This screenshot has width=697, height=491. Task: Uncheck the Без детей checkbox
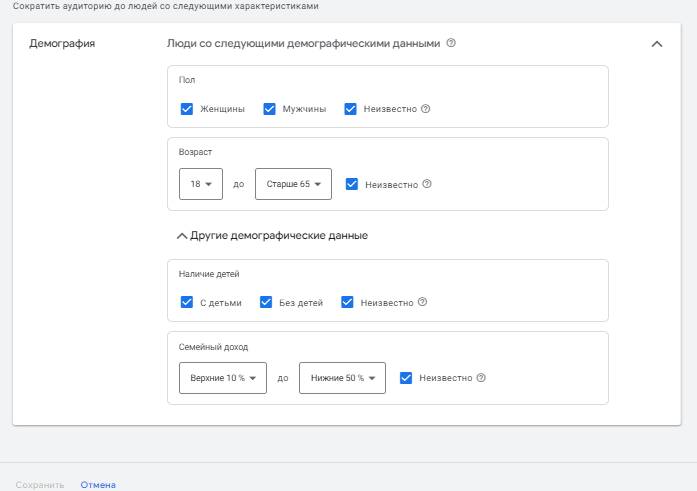coord(266,302)
